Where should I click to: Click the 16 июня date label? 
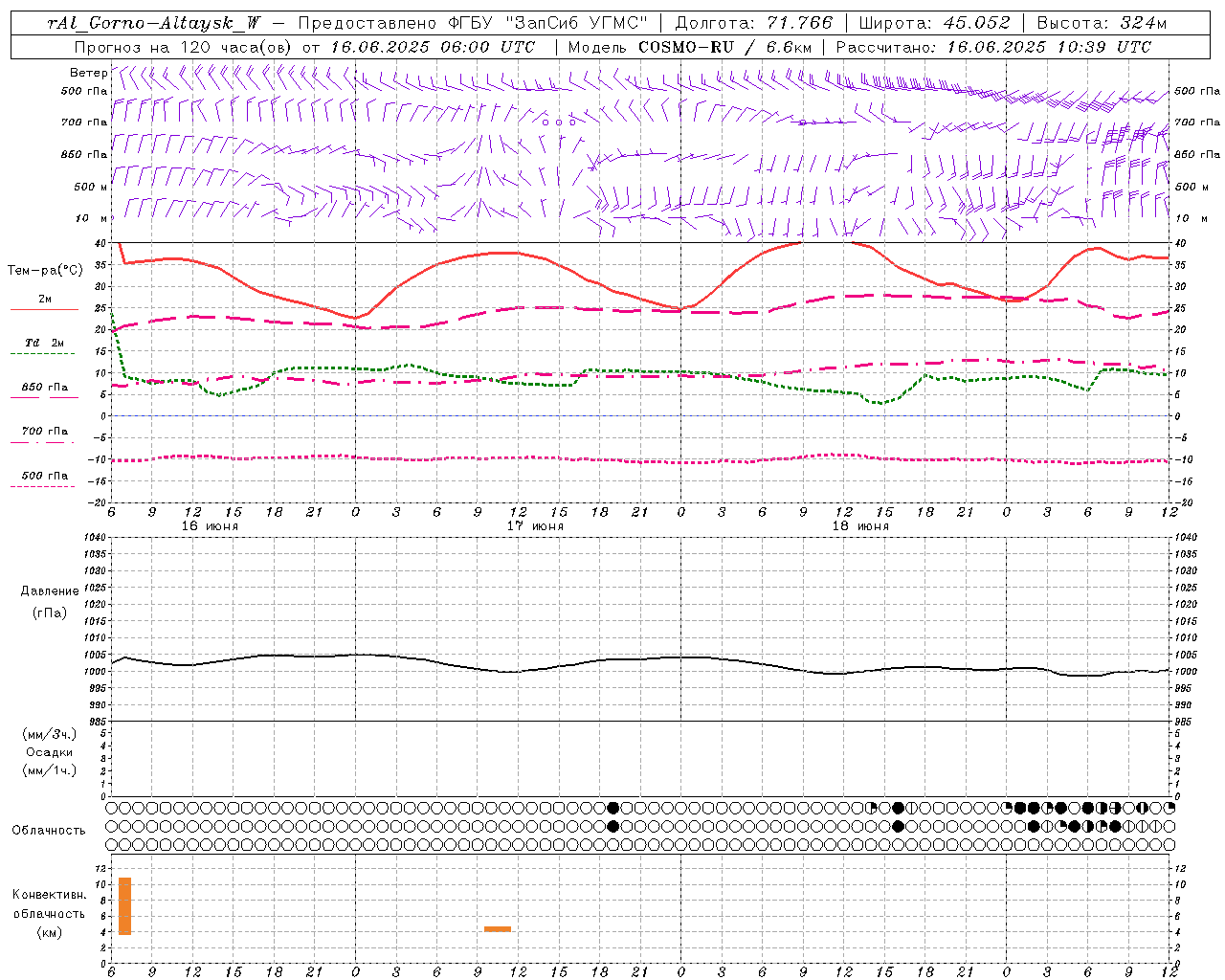point(210,526)
